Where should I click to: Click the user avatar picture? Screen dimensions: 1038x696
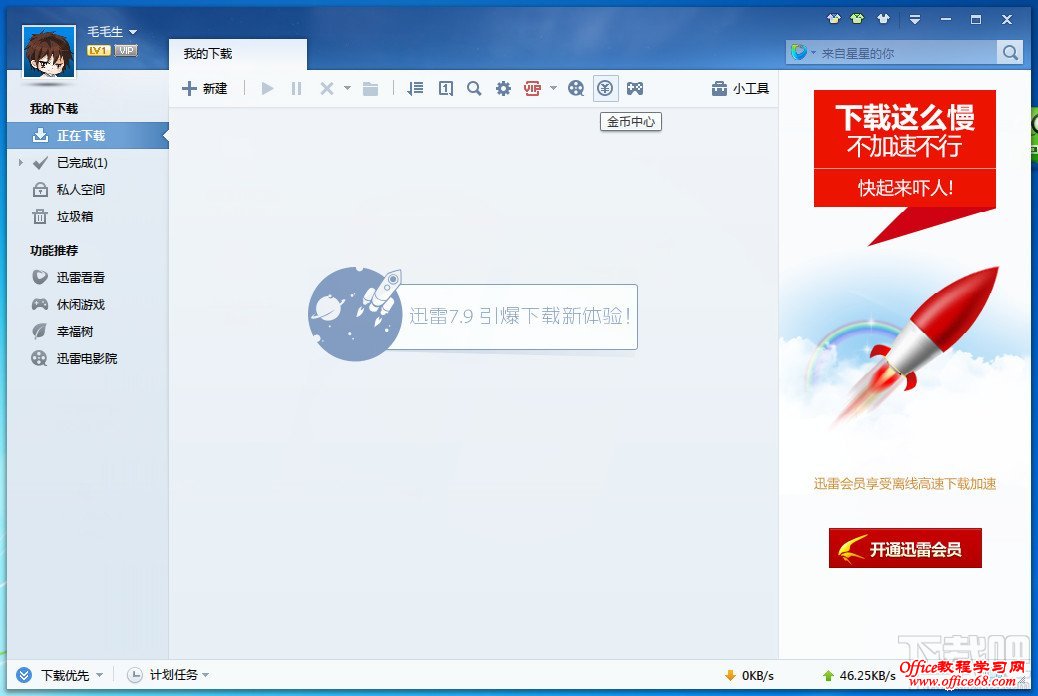pos(49,52)
